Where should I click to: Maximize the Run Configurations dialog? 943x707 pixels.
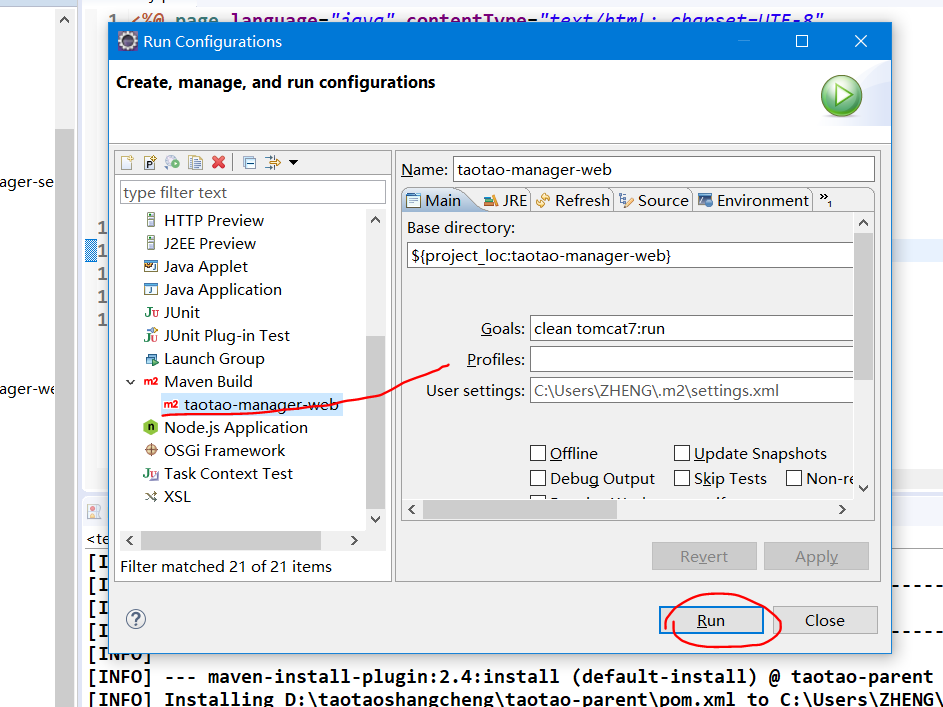click(x=802, y=41)
